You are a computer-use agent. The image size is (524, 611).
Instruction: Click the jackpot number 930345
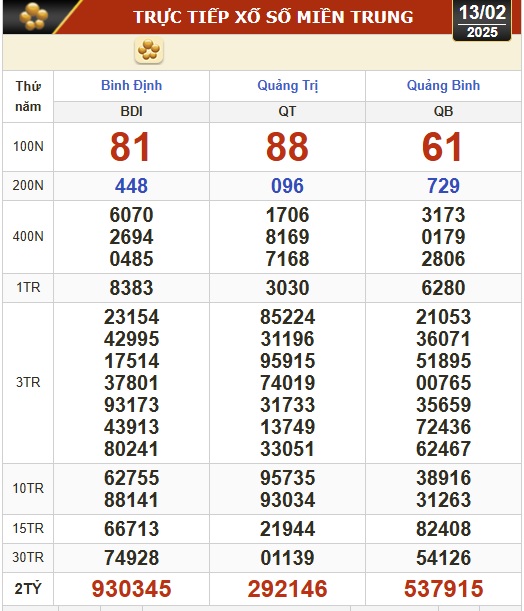[x=131, y=588]
